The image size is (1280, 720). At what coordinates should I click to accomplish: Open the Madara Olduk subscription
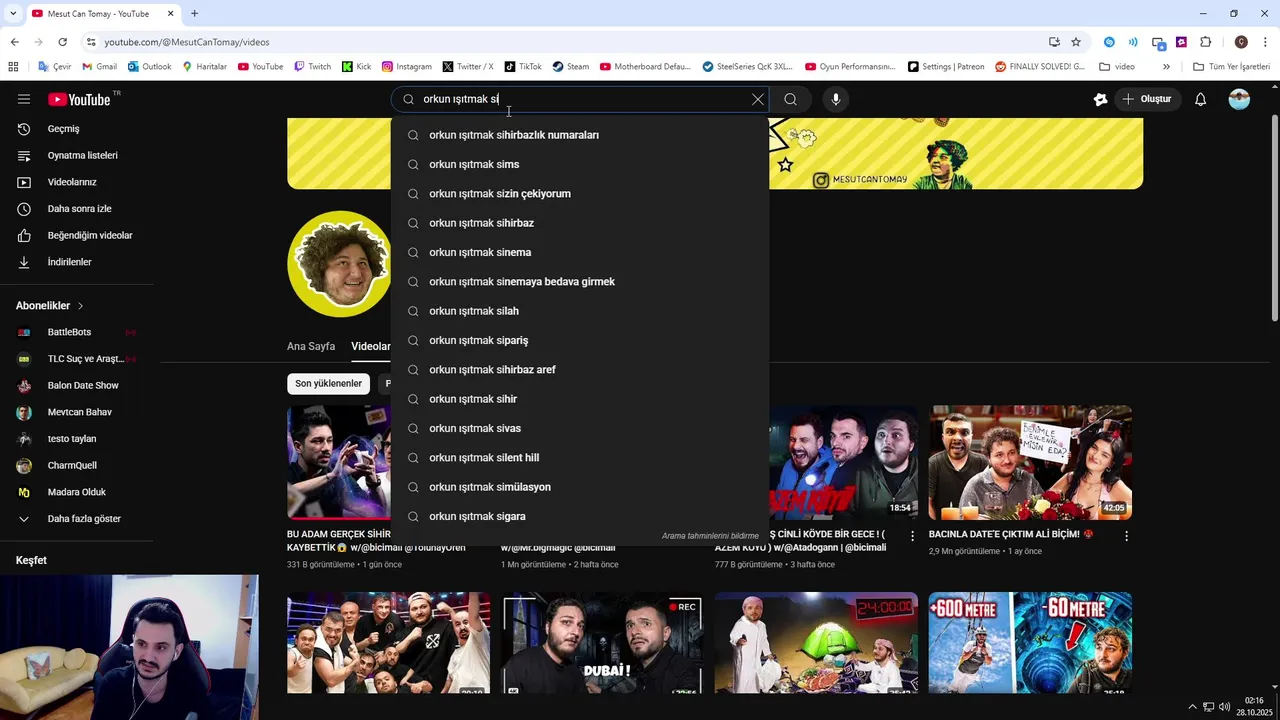tap(77, 492)
